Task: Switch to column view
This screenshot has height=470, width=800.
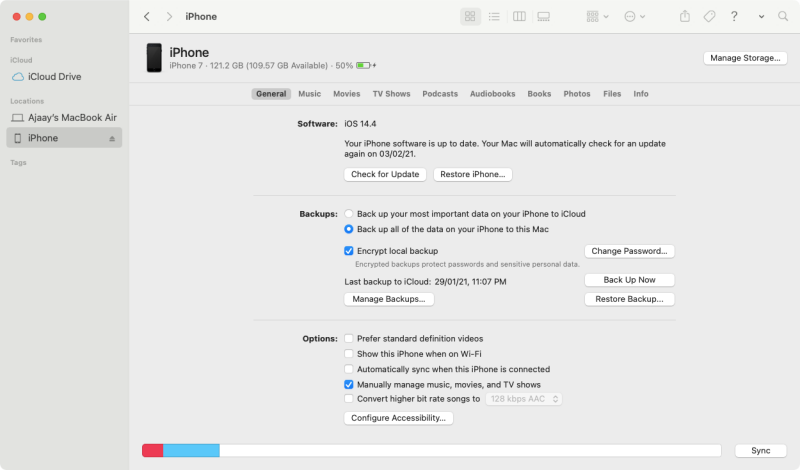Action: (x=519, y=17)
